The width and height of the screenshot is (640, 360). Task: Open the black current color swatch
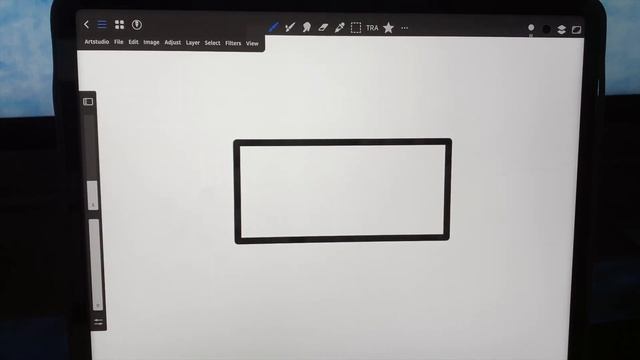pos(546,29)
